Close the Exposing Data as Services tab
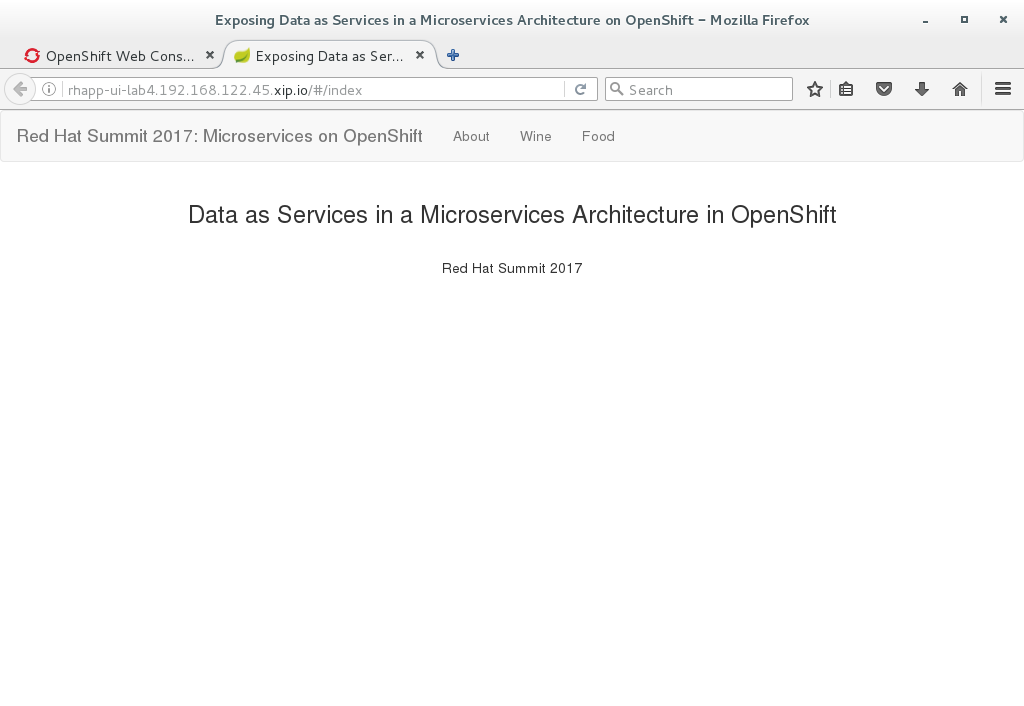Image resolution: width=1024 pixels, height=706 pixels. [420, 56]
